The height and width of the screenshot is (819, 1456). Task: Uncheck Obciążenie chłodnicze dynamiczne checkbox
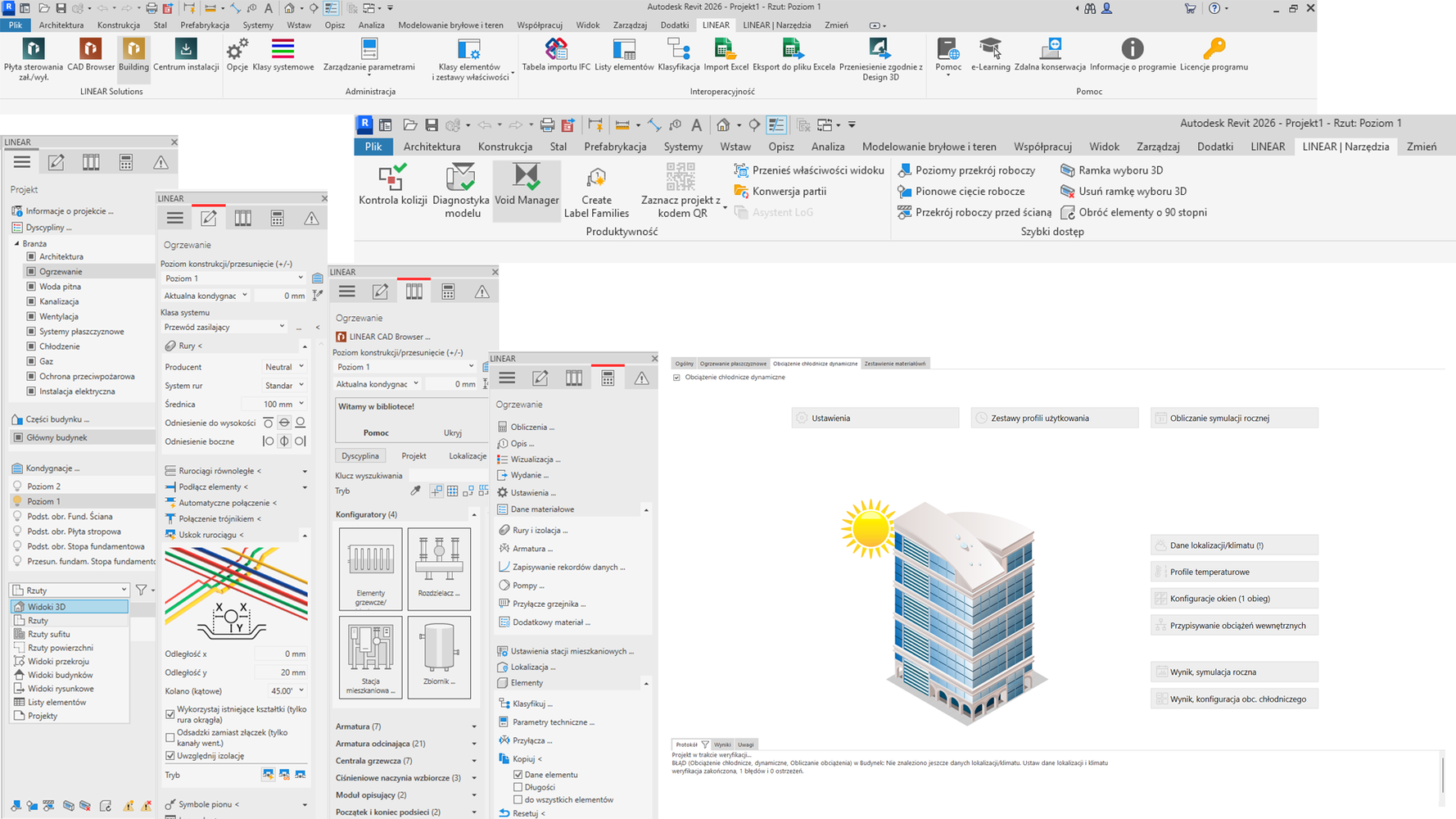click(x=676, y=378)
